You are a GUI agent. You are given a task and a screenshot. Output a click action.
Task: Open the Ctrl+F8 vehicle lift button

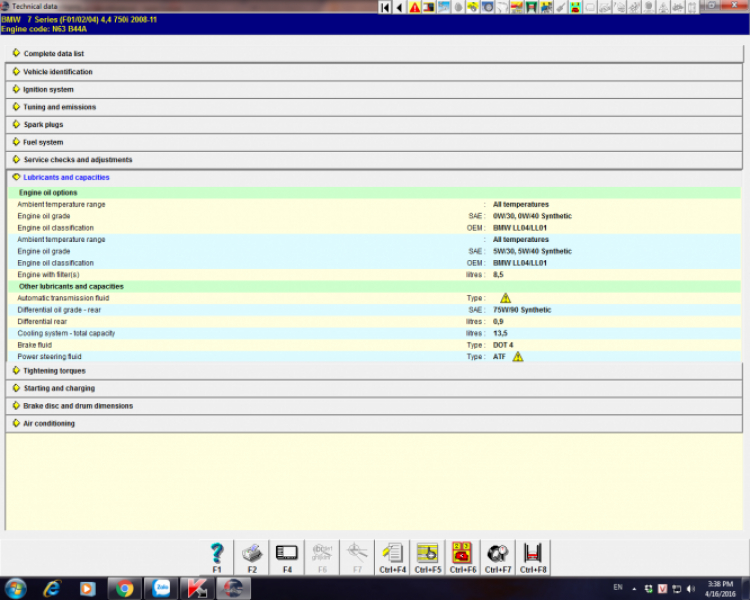(x=533, y=557)
